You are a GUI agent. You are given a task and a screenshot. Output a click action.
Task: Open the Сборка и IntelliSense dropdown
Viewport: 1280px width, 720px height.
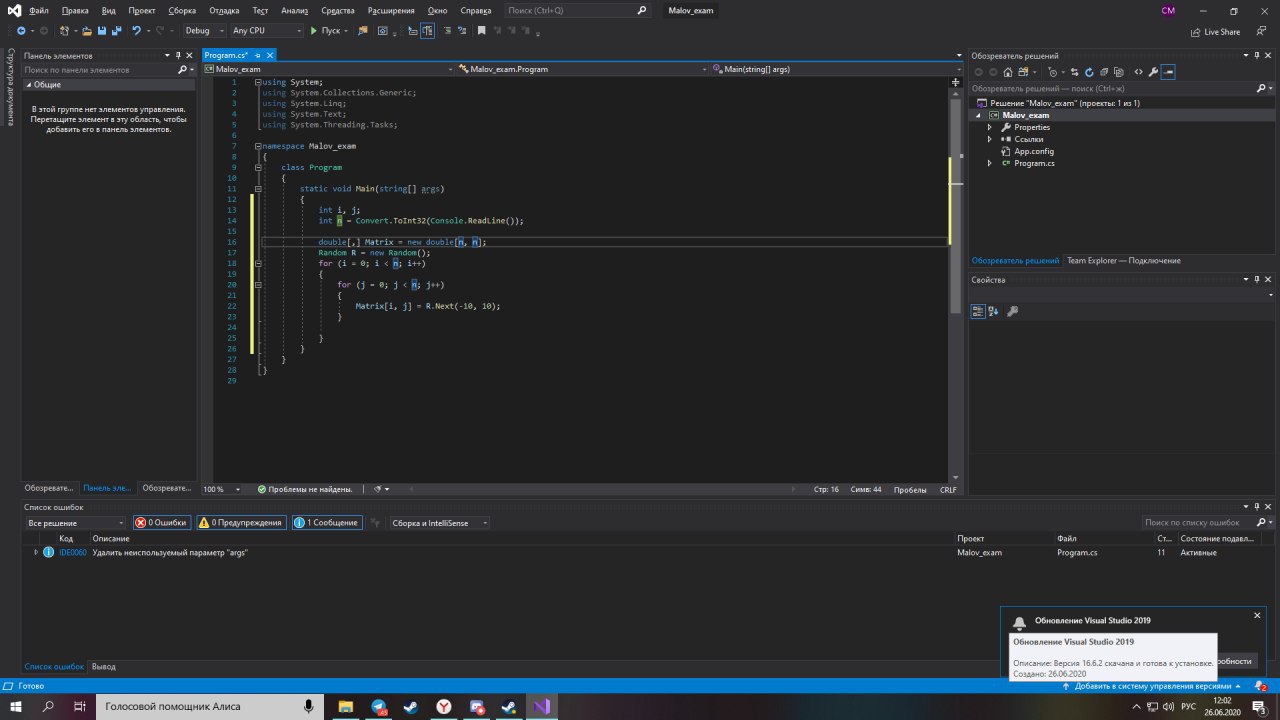(x=439, y=523)
